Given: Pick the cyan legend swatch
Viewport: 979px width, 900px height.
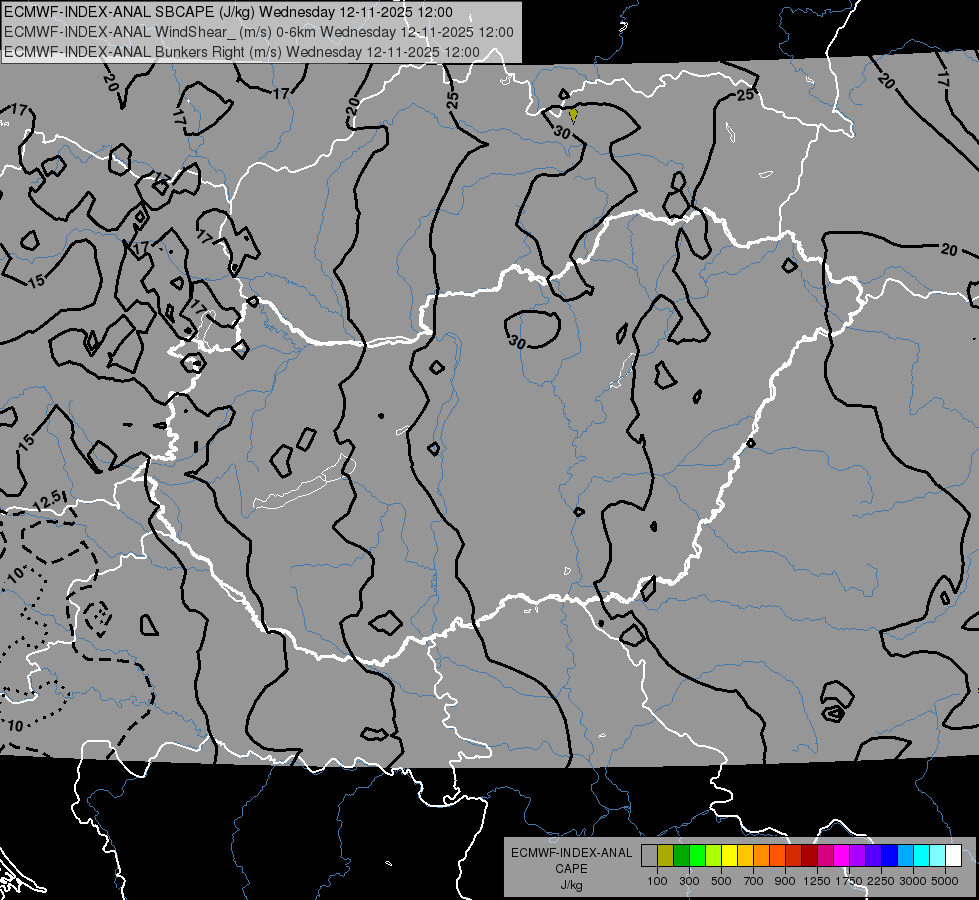Looking at the screenshot, I should pos(922,856).
